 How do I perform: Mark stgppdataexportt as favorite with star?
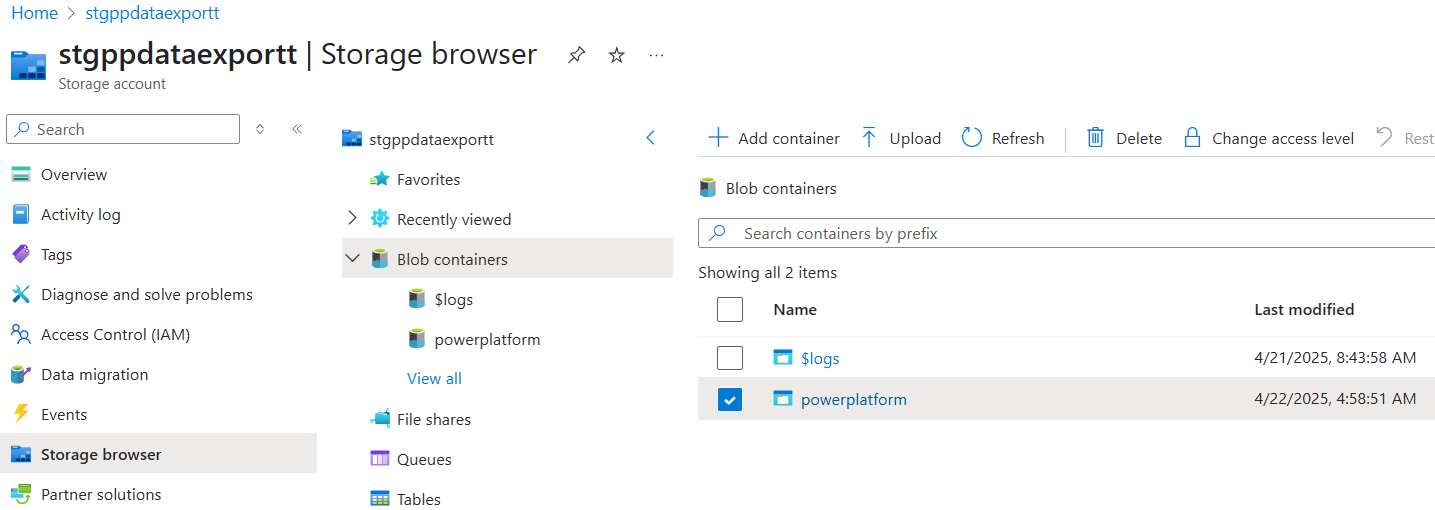pos(617,55)
